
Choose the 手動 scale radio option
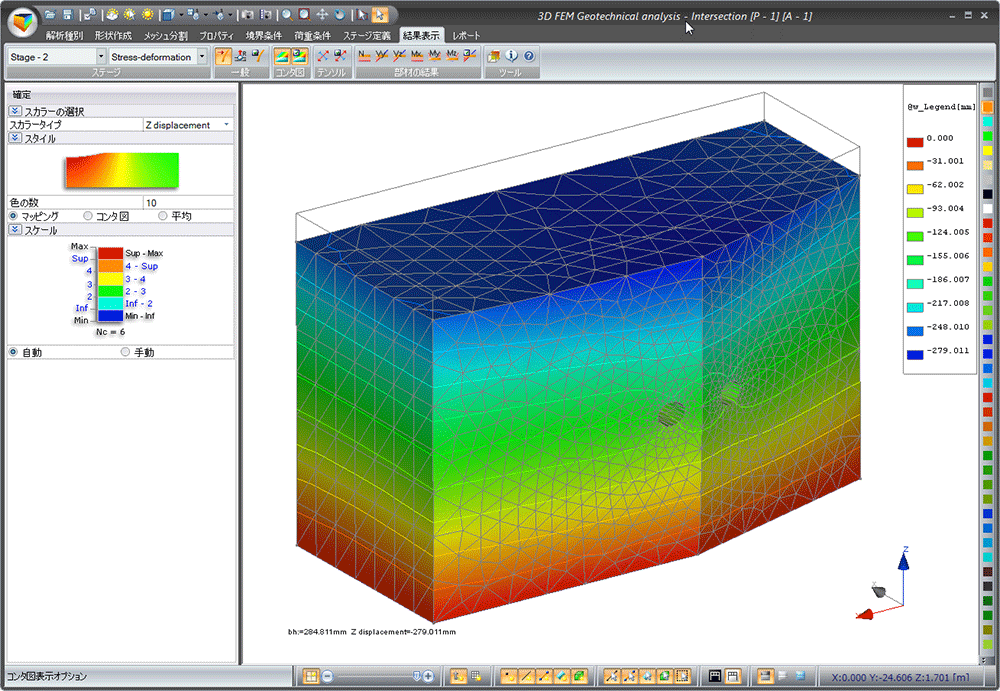tap(125, 352)
